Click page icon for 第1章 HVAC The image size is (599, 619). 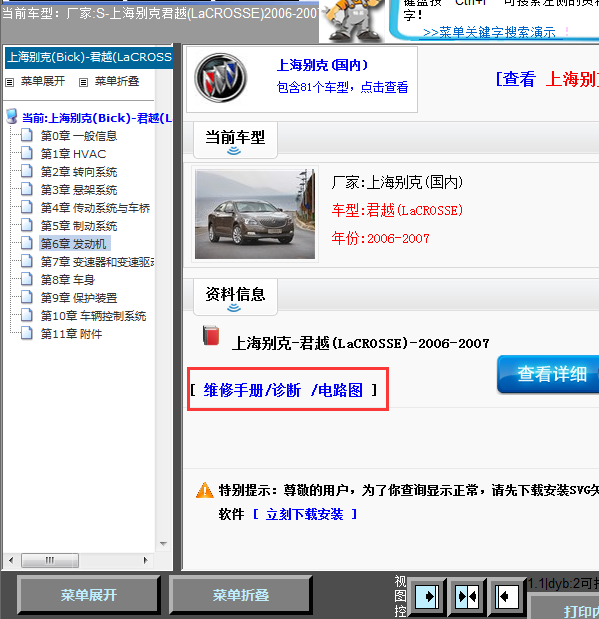[x=26, y=153]
